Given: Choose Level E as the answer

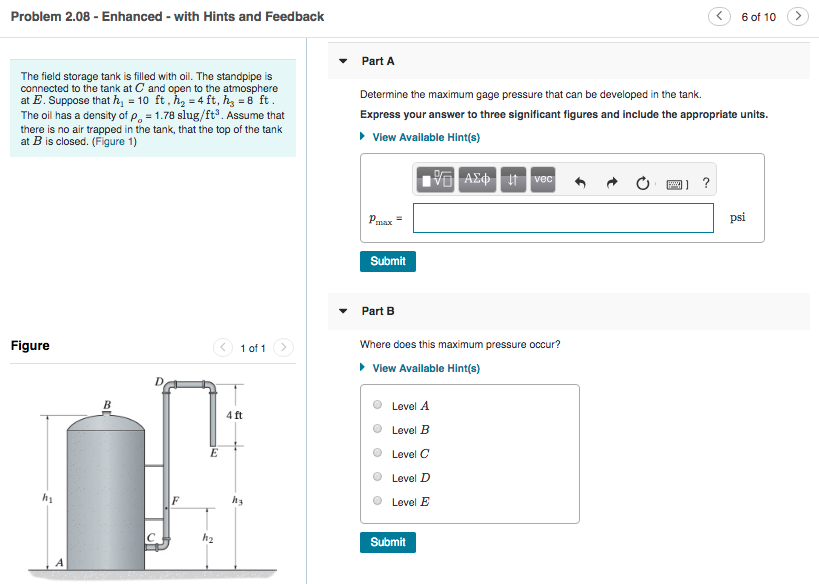Looking at the screenshot, I should click(x=377, y=501).
